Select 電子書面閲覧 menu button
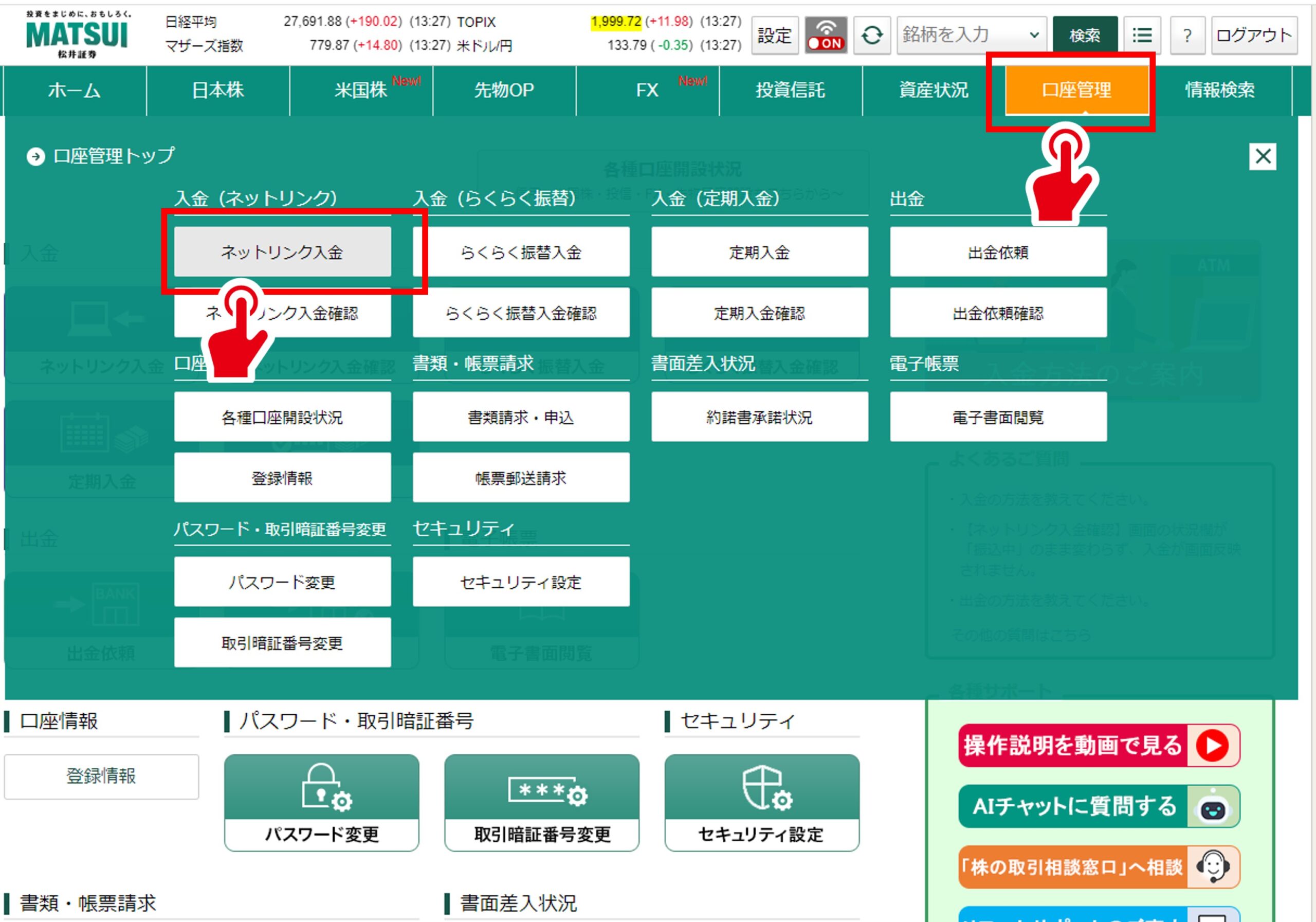The image size is (1316, 922). [x=998, y=417]
